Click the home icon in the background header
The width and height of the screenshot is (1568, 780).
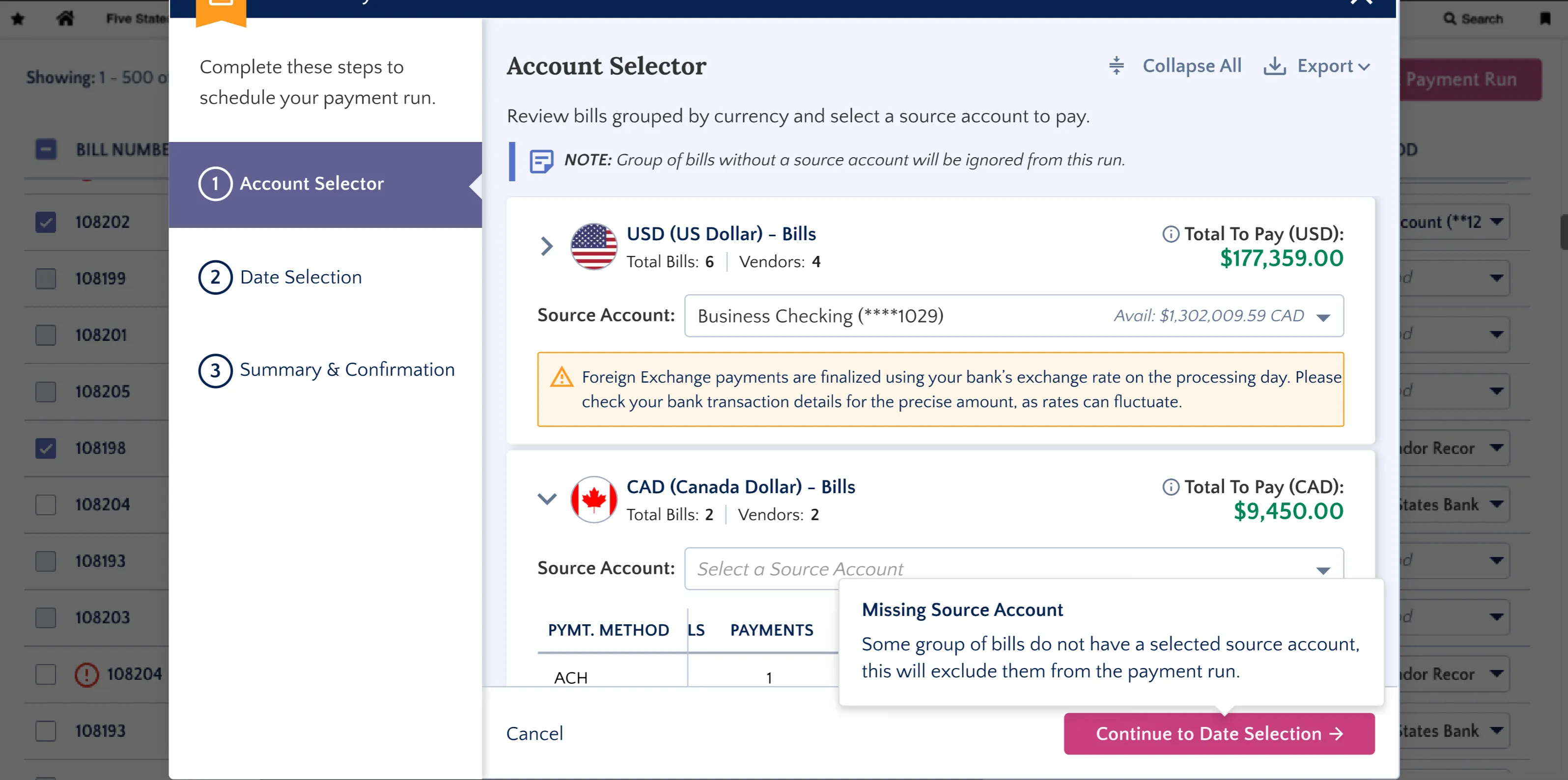65,18
